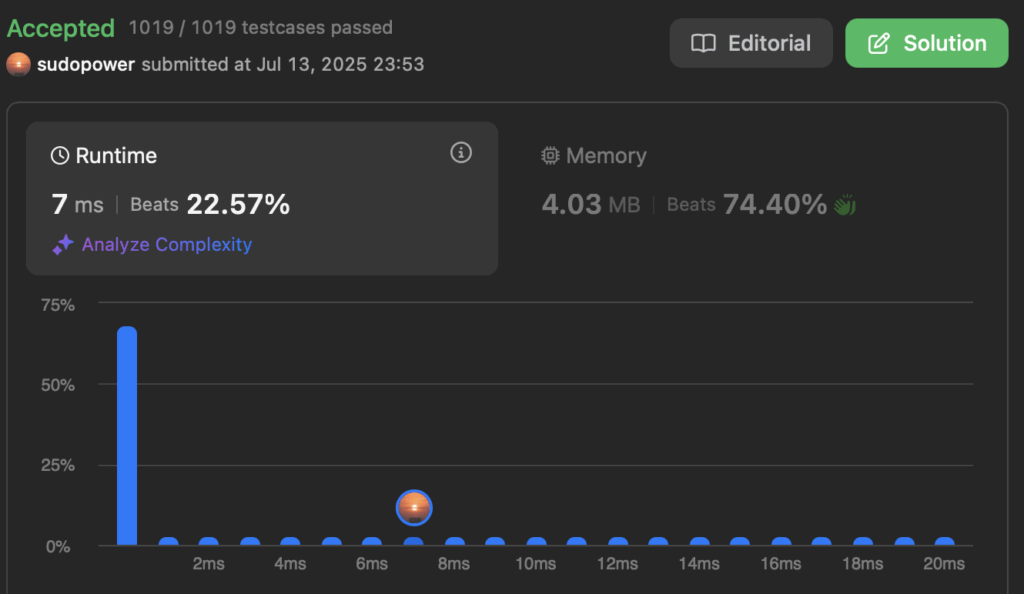The width and height of the screenshot is (1024, 594).
Task: Click the chart bar at 16ms
Action: coord(781,541)
